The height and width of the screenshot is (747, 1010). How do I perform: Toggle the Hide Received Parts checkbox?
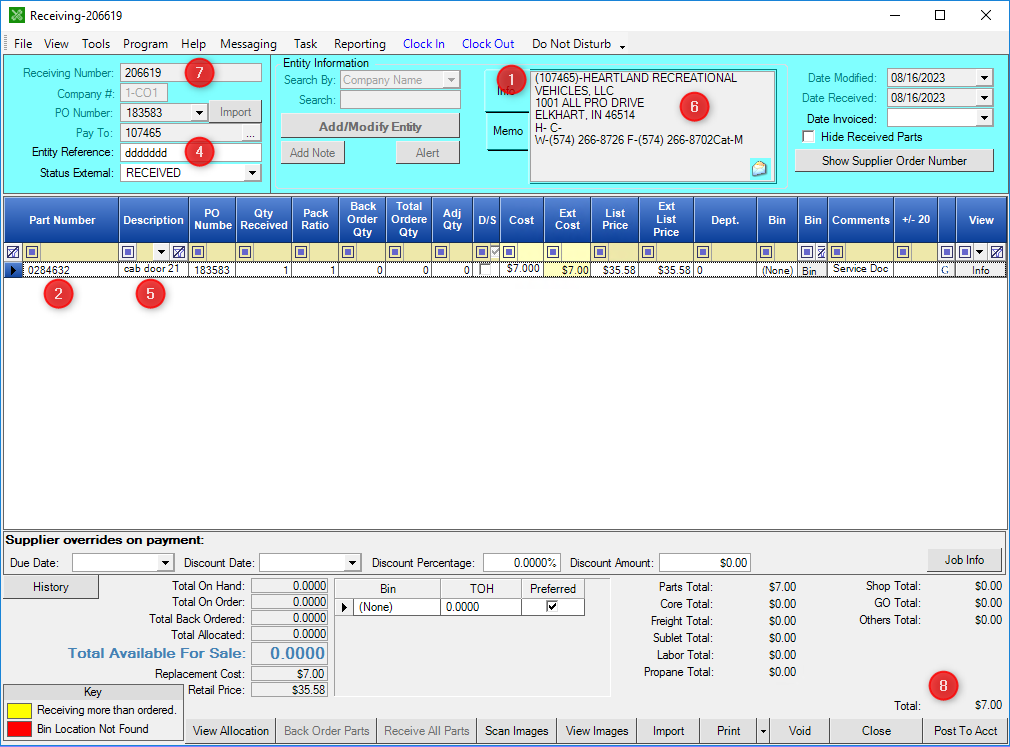pos(808,137)
